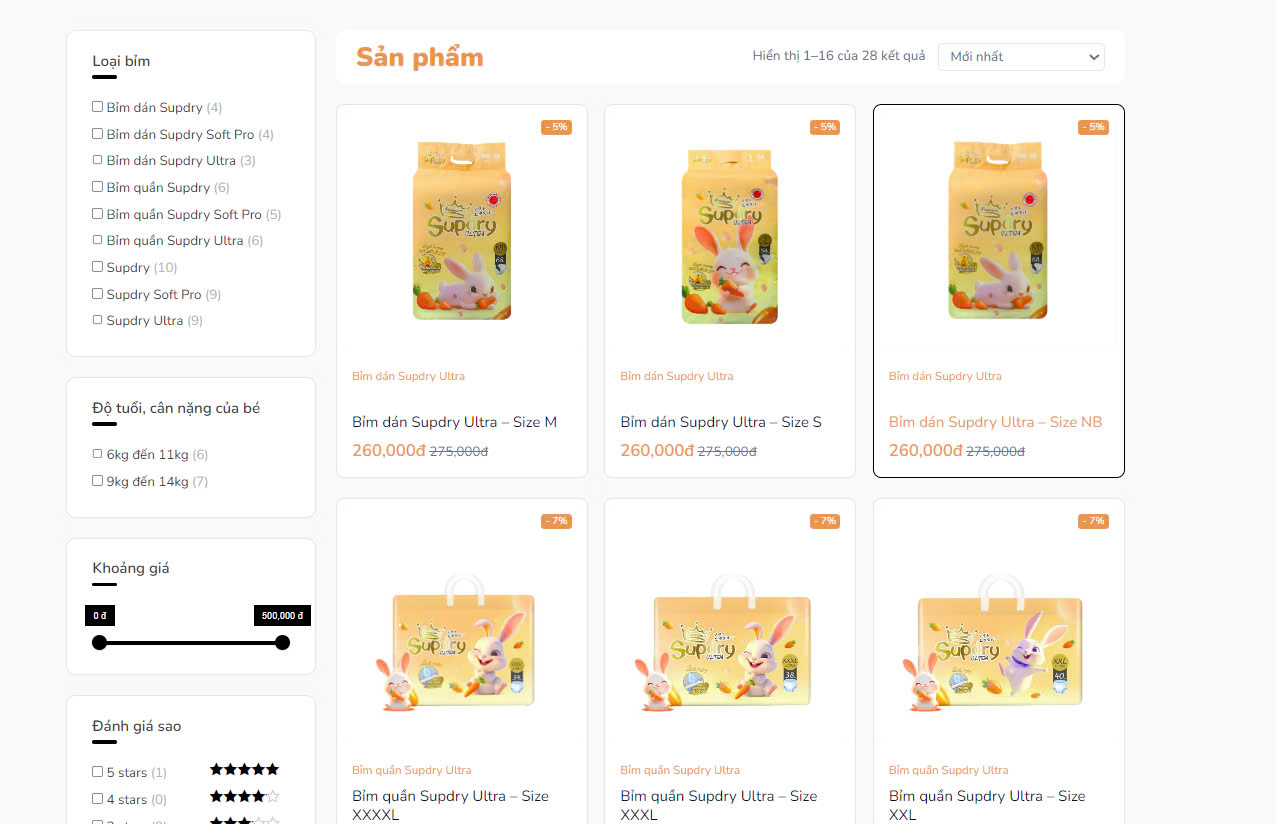Tick the Bỉm quần Supdry Ultra checkbox
The image size is (1276, 824).
click(98, 240)
